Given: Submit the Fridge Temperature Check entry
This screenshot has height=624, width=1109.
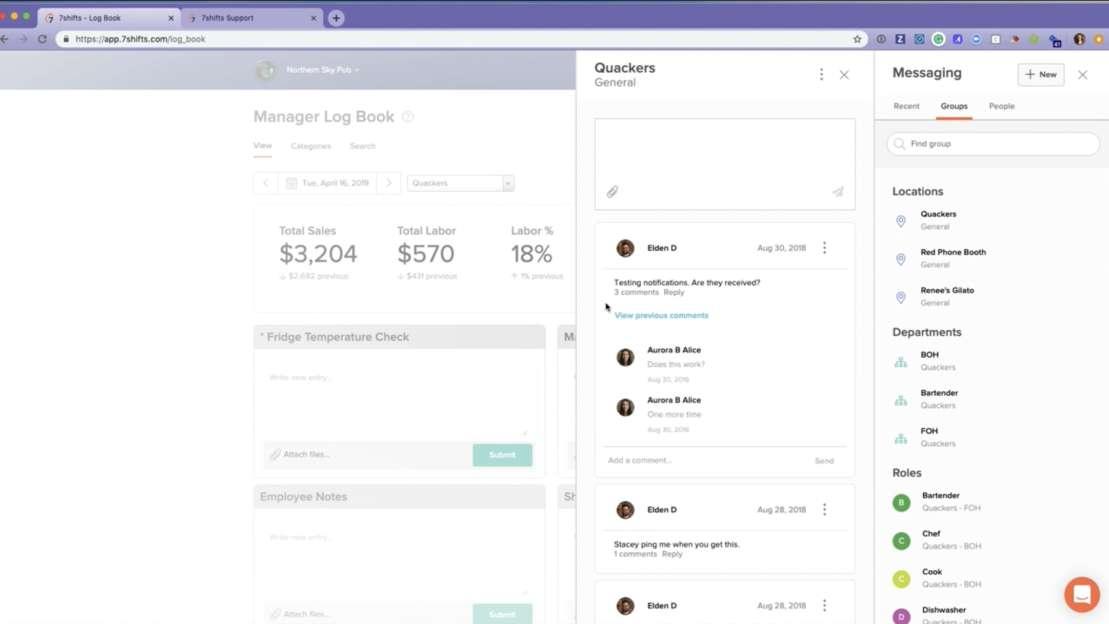Looking at the screenshot, I should coord(502,455).
